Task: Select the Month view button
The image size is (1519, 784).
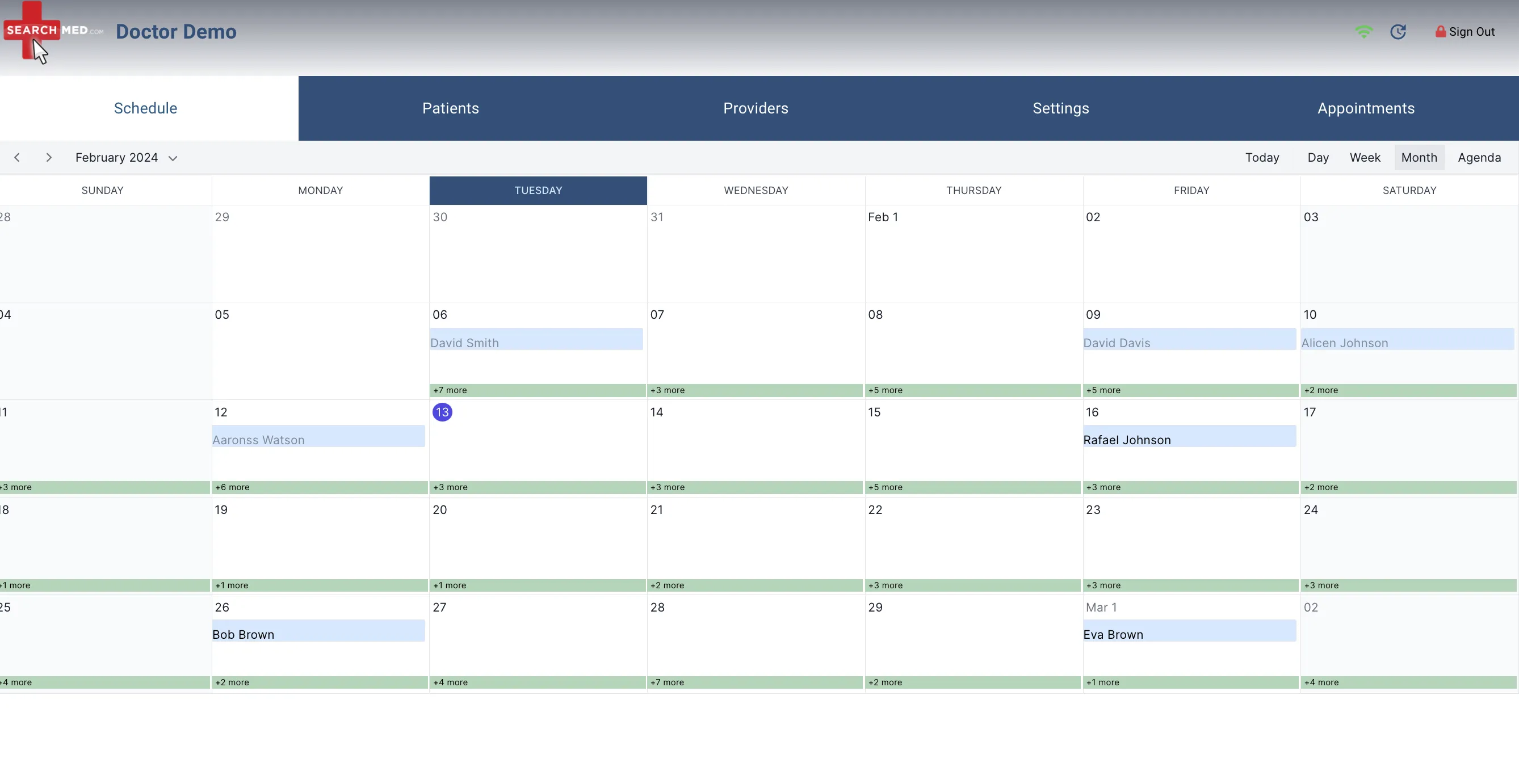Action: (1419, 157)
